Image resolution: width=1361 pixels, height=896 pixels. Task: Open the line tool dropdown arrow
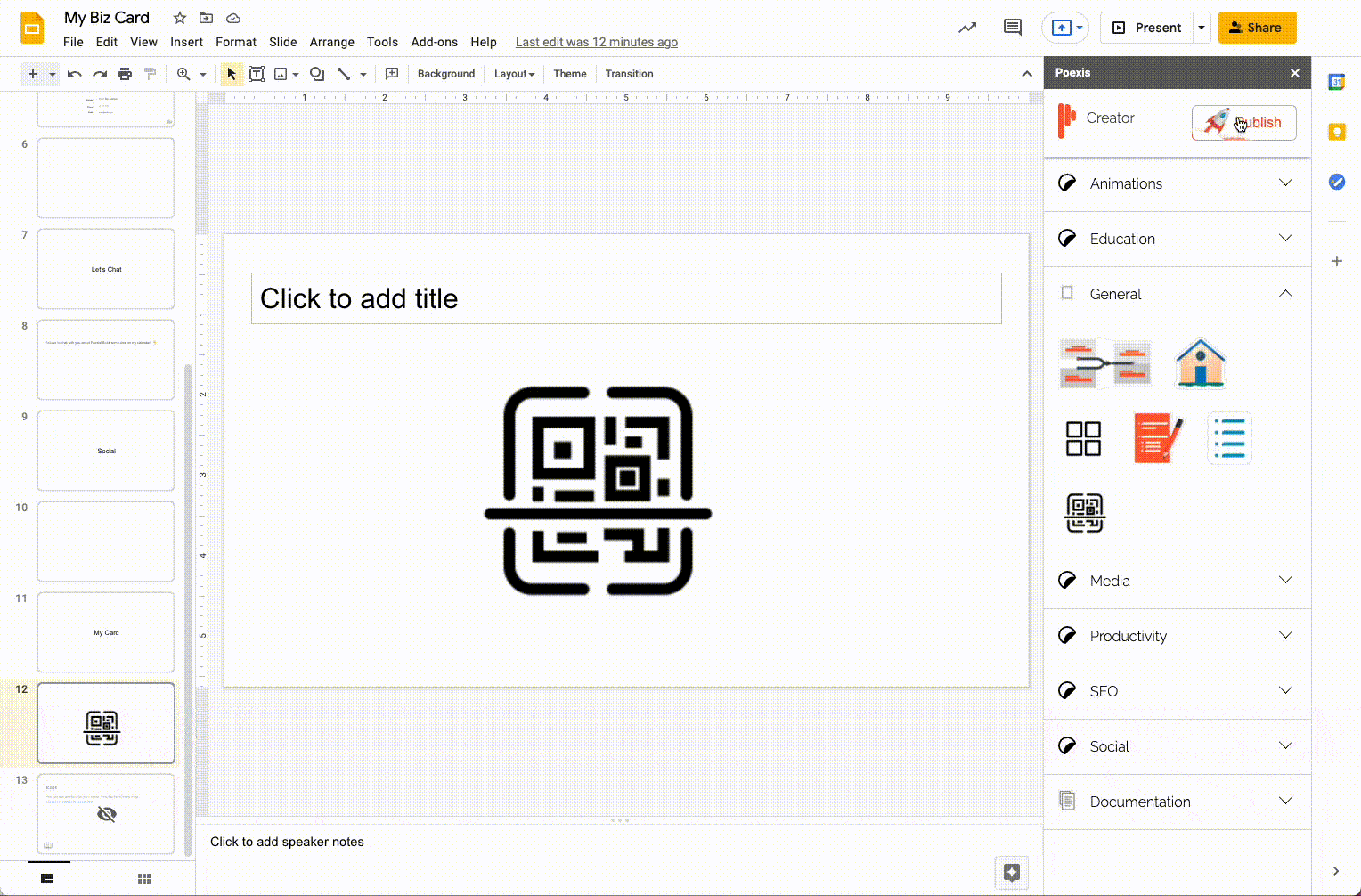tap(363, 74)
